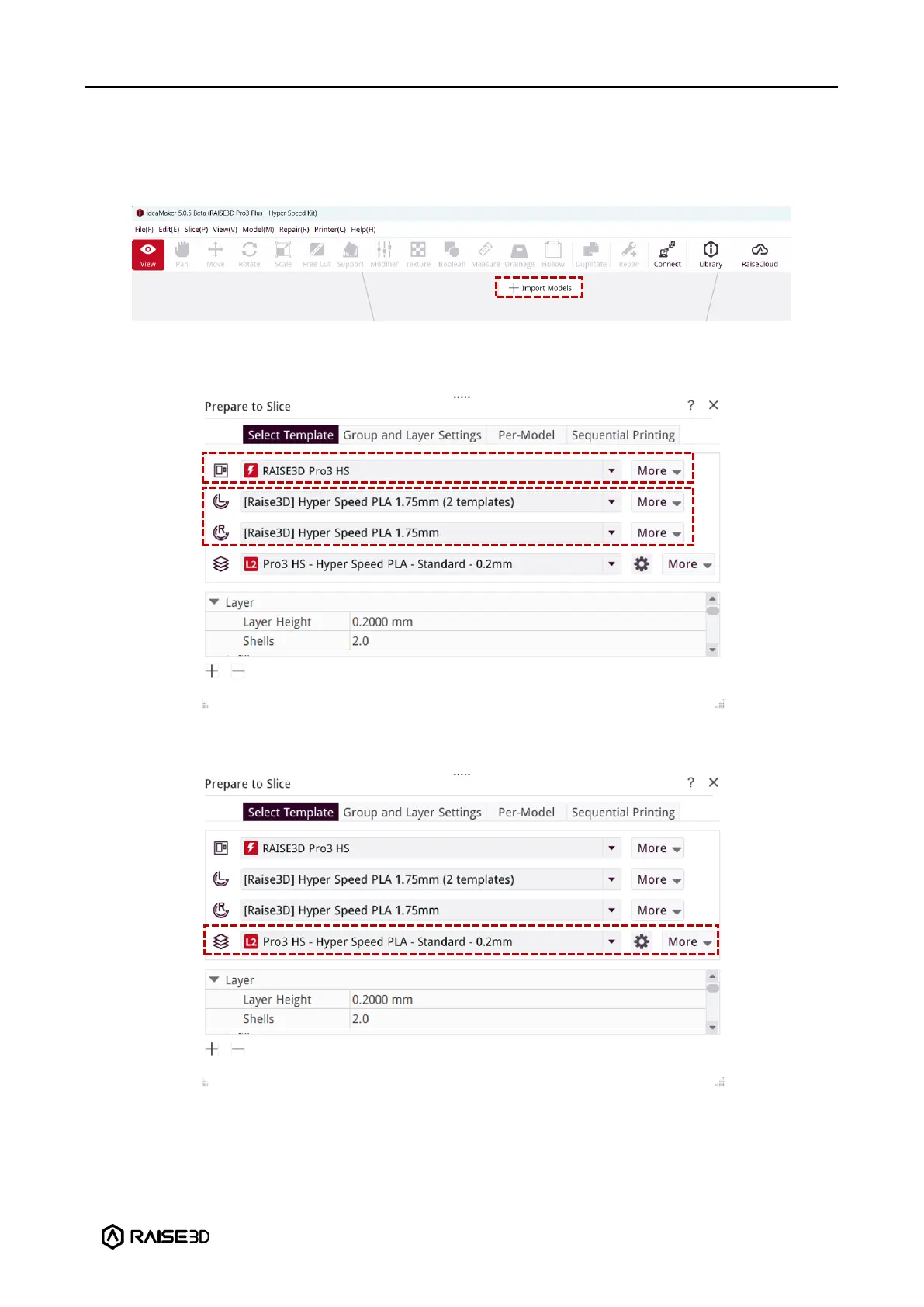Add setting with plus in second slice dialog
This screenshot has width=924, height=1307.
click(212, 1049)
